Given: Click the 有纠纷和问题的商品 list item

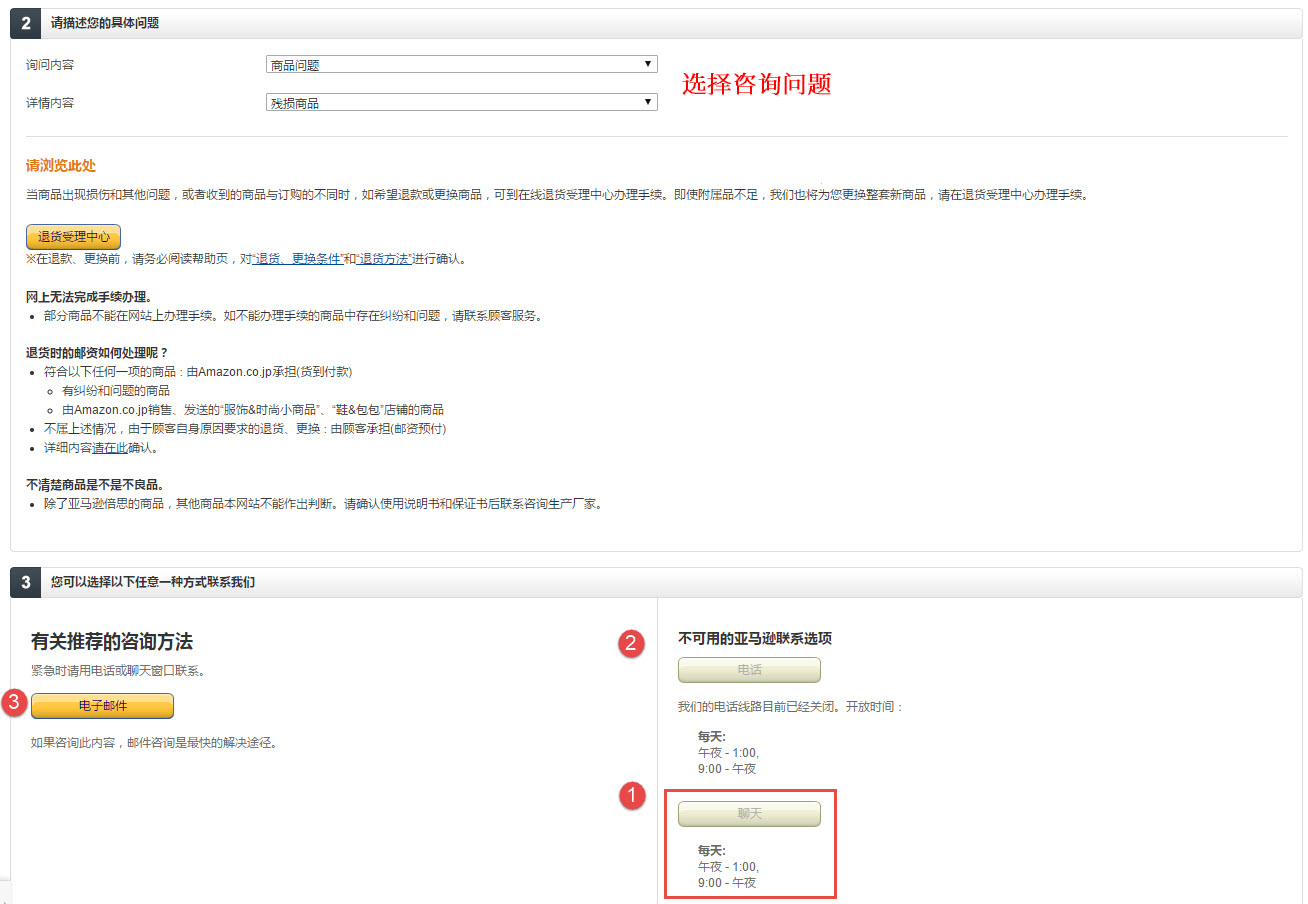Looking at the screenshot, I should [115, 391].
